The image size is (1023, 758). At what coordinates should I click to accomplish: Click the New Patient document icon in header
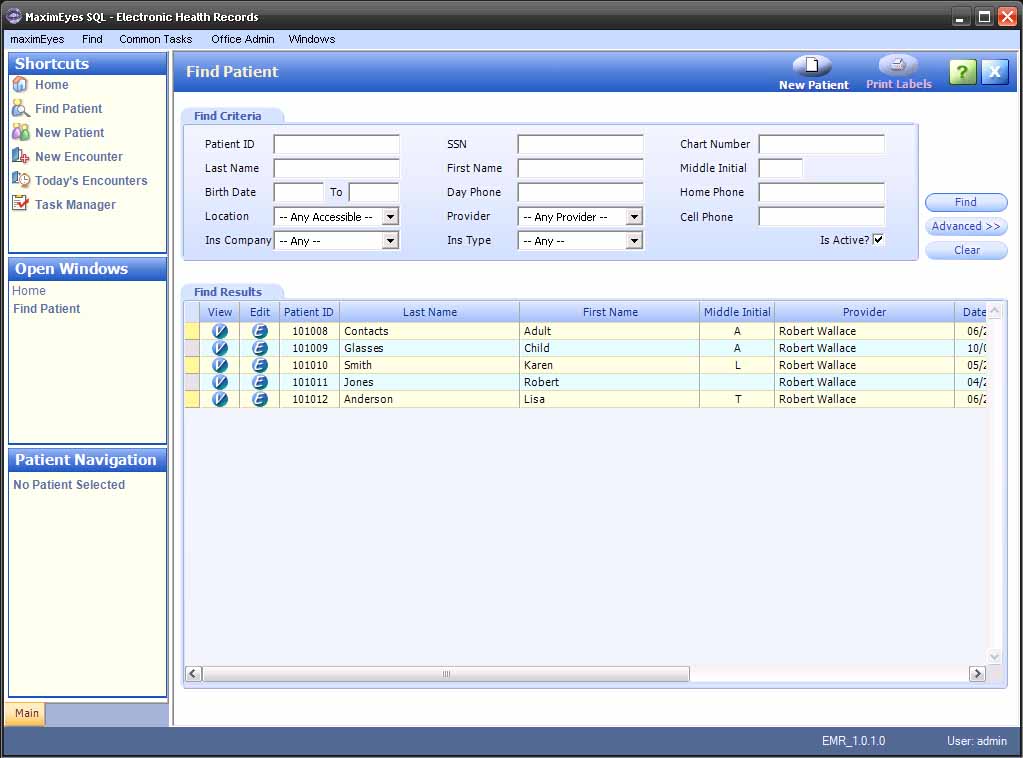coord(812,66)
